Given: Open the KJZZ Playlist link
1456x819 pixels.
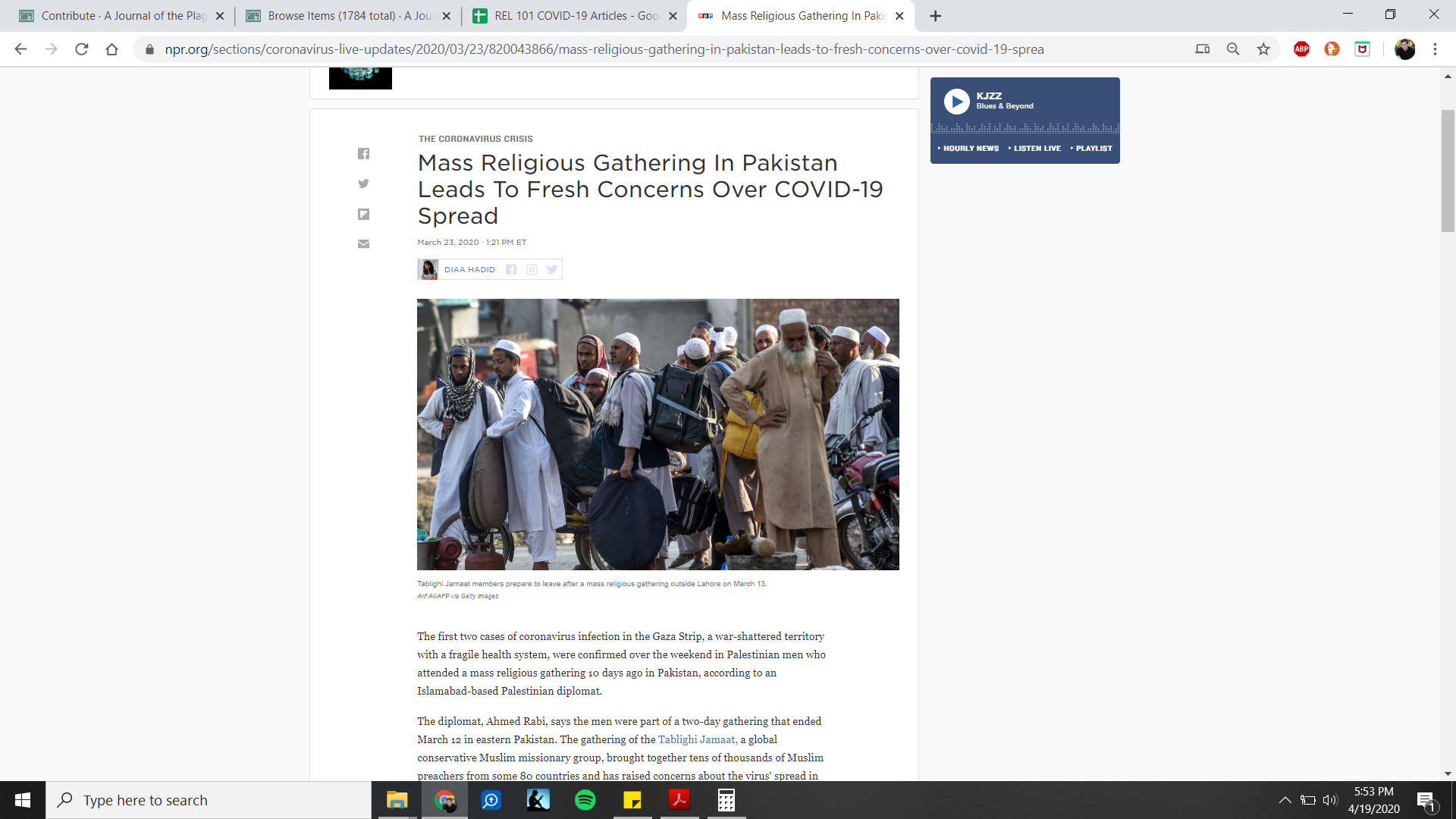Looking at the screenshot, I should 1093,149.
